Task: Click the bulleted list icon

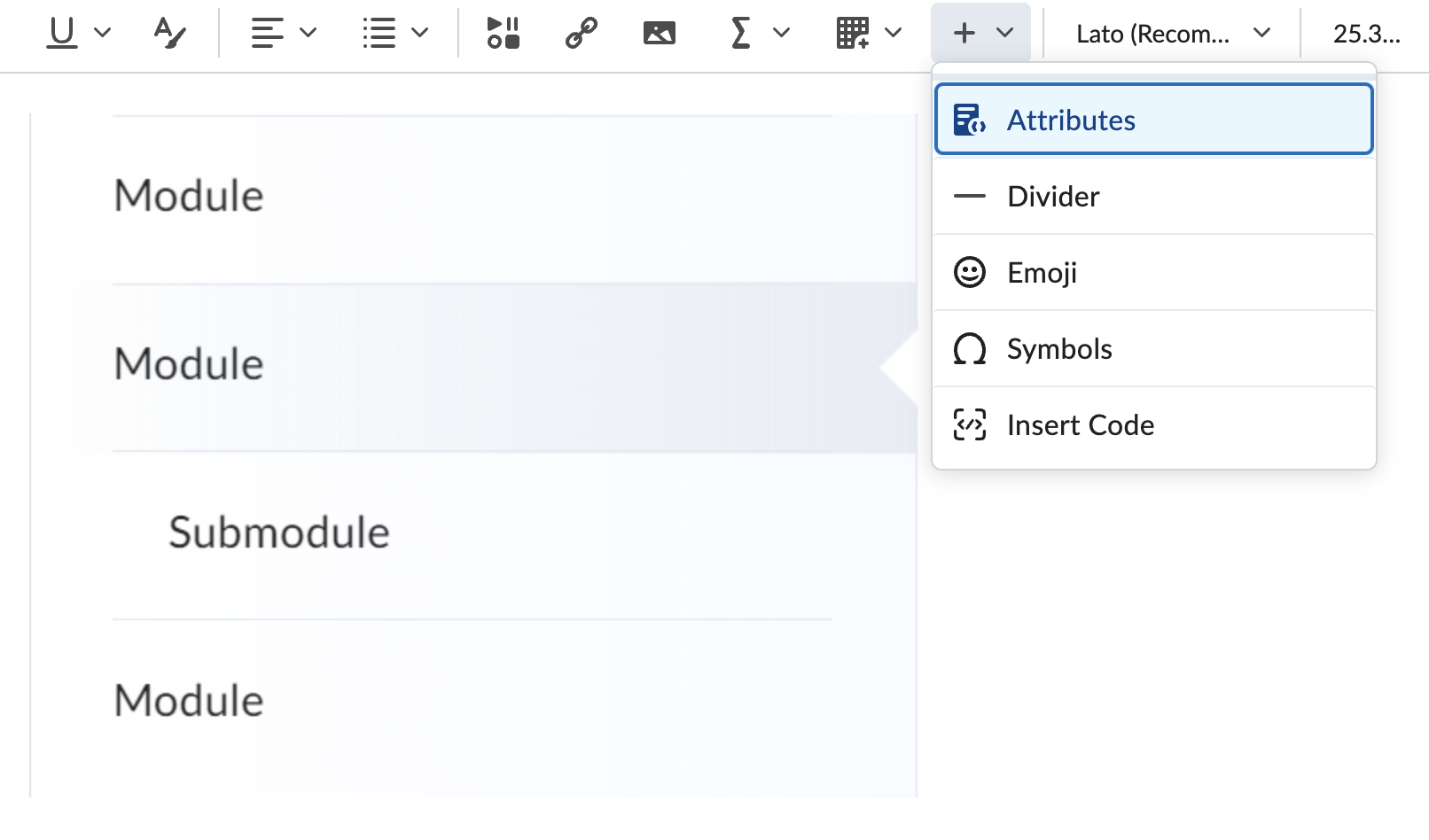Action: tap(379, 33)
